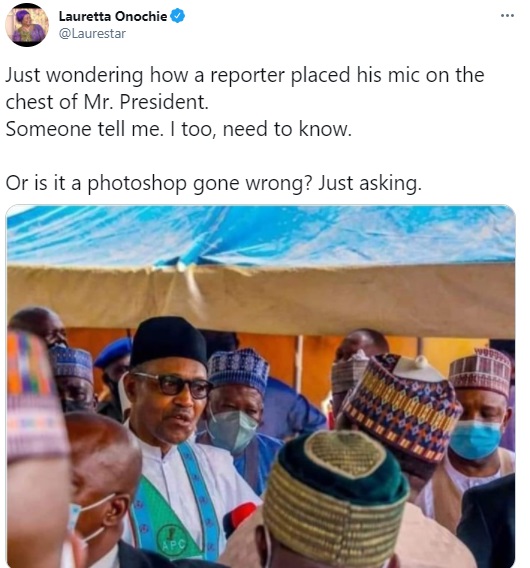Screen dimensions: 530x568
Task: Open Lauretta Onochie's profile avatar
Action: point(27,25)
